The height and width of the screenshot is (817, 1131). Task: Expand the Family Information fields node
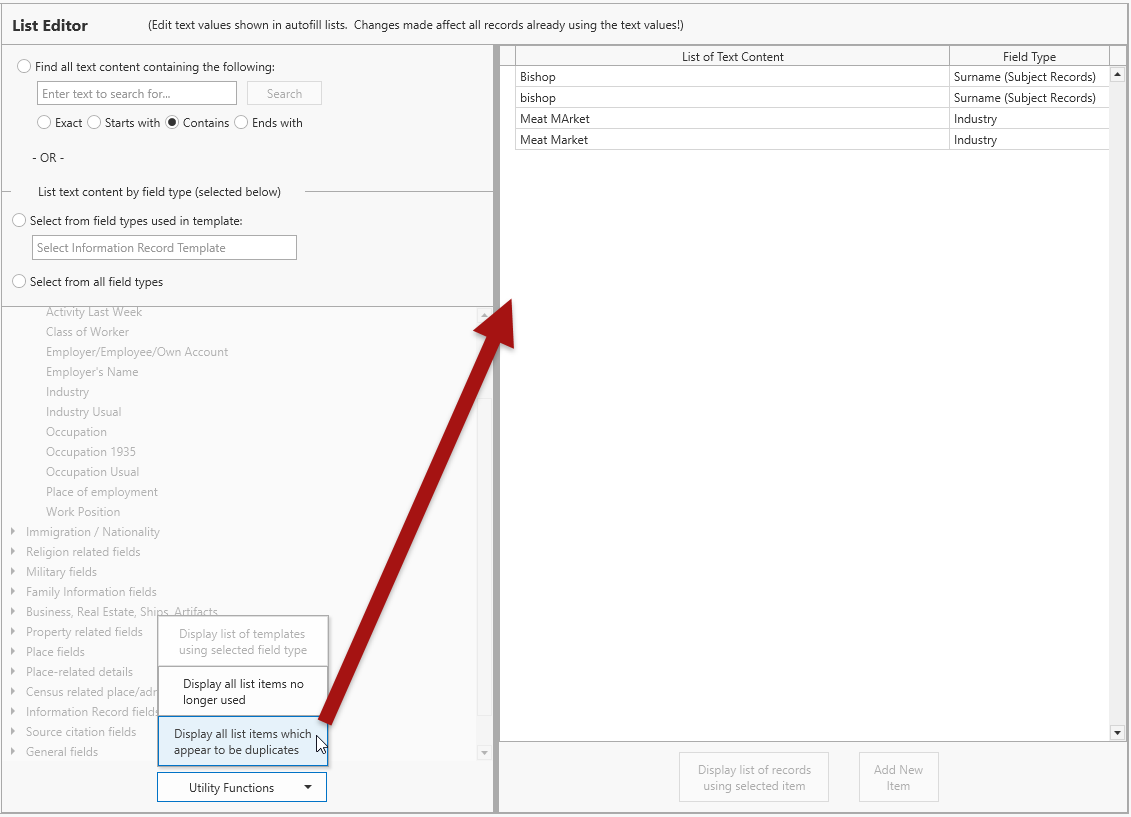pos(13,592)
